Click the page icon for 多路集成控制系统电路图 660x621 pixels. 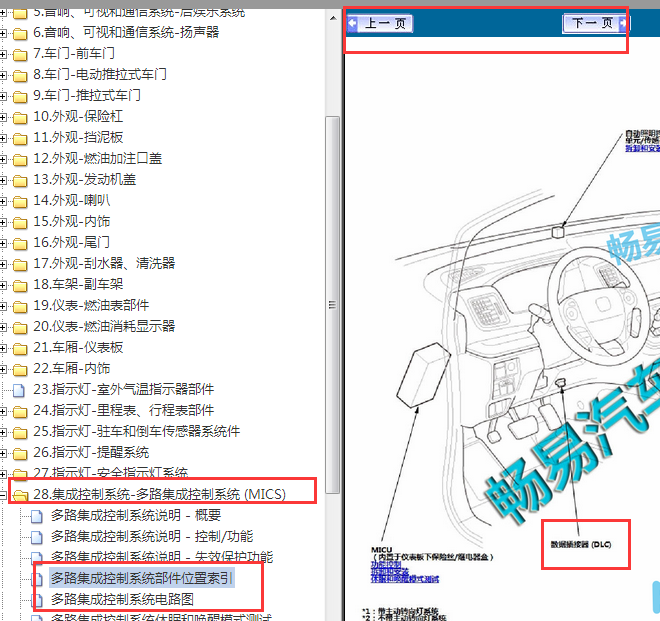(x=37, y=600)
